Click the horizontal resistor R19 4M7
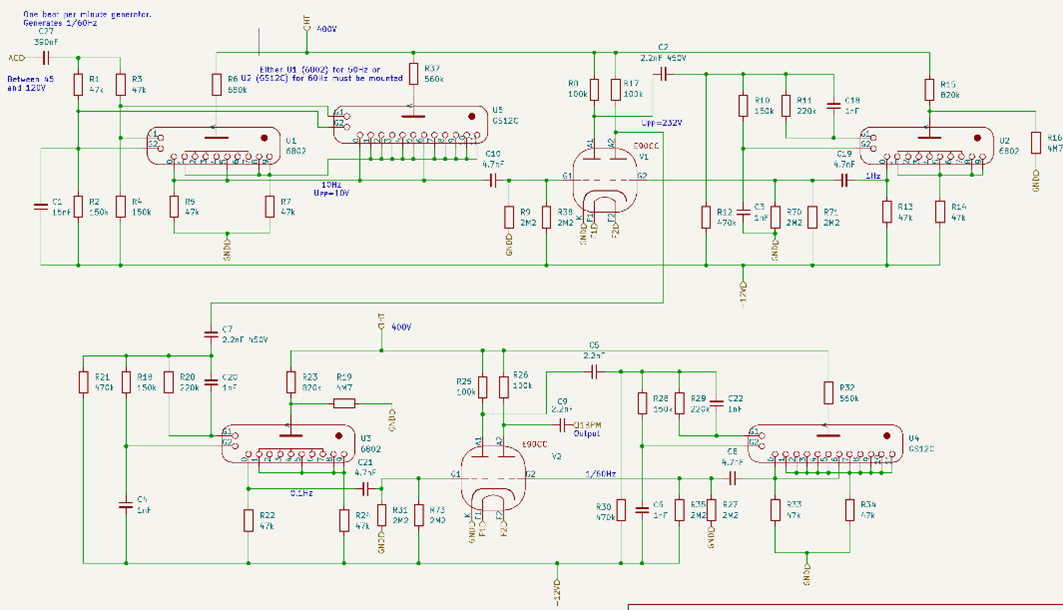Viewport: 1063px width, 610px height. tap(343, 403)
